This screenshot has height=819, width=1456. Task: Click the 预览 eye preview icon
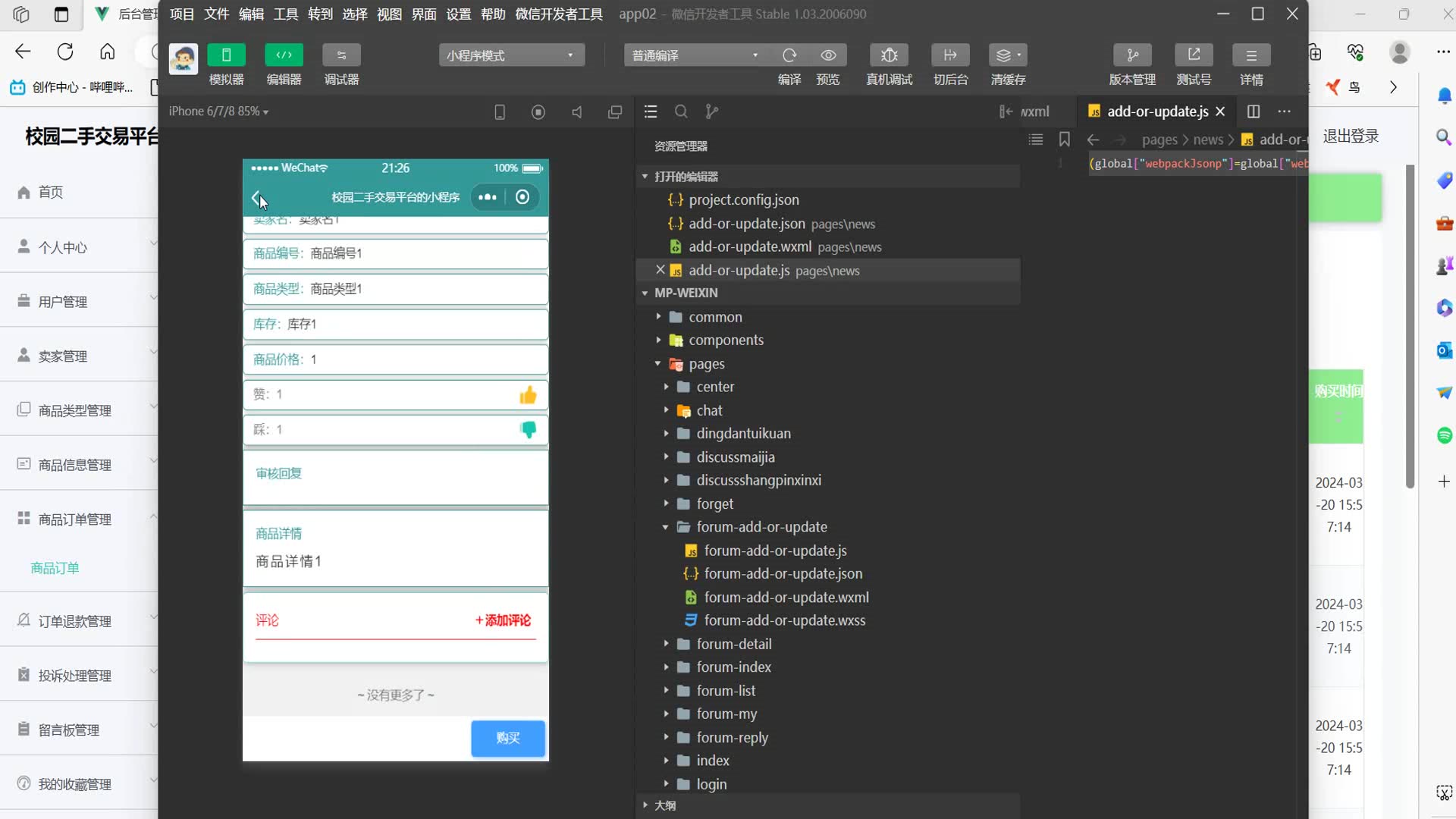click(828, 55)
